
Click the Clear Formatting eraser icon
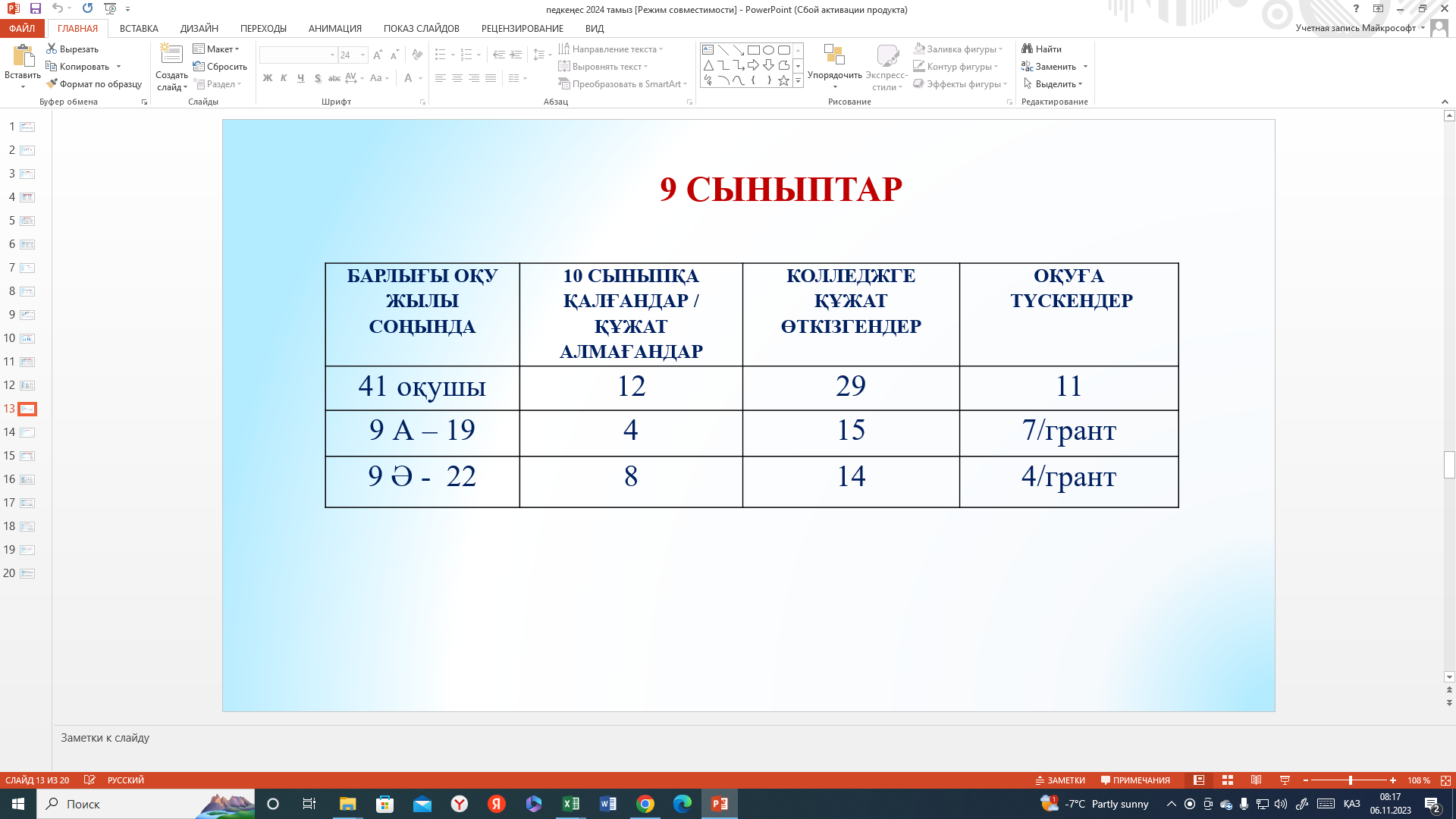(x=417, y=55)
